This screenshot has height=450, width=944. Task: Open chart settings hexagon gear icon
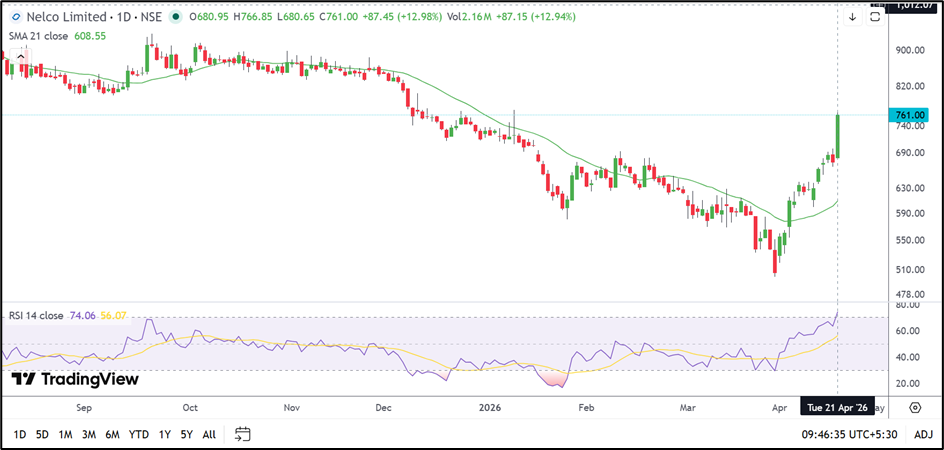915,407
